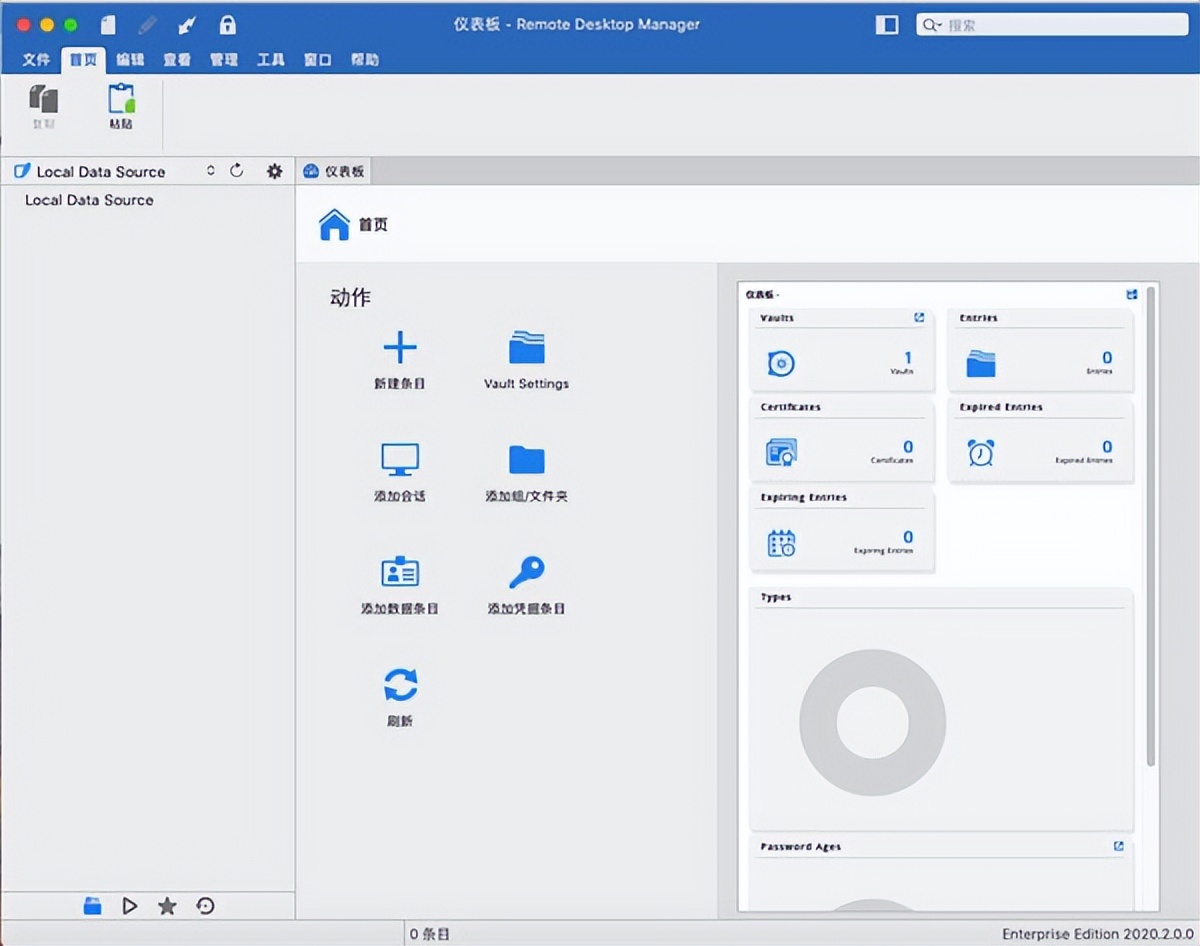Click the Add Credential Entry key icon

point(526,572)
